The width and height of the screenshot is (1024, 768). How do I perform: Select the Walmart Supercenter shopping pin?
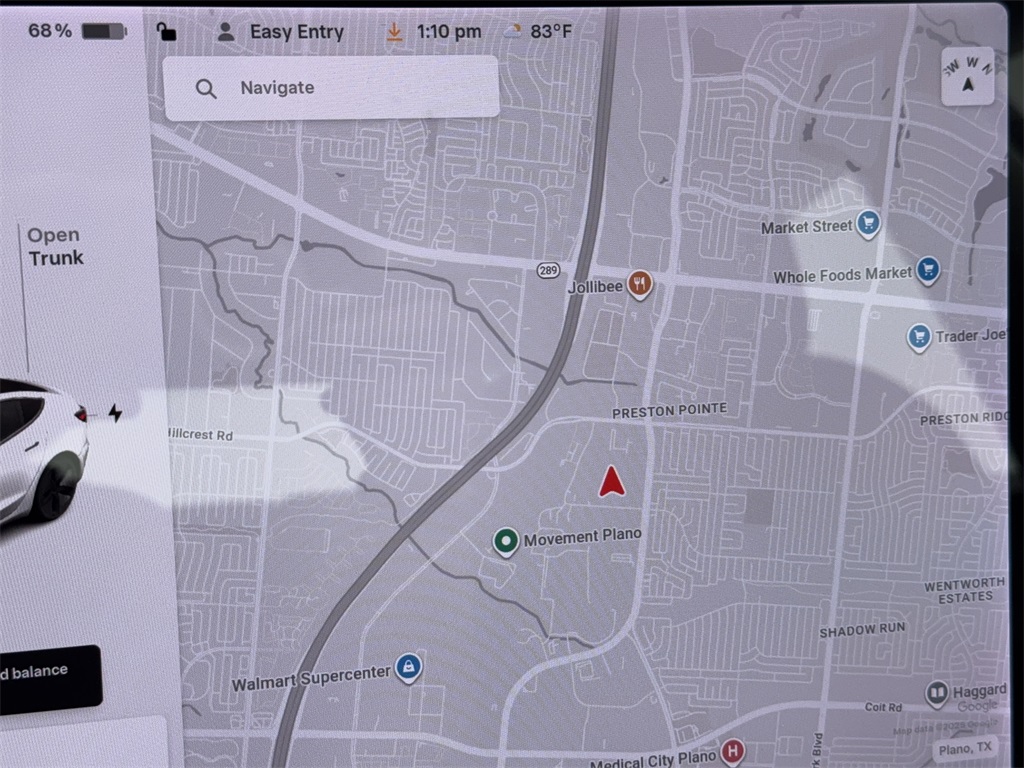pos(409,667)
